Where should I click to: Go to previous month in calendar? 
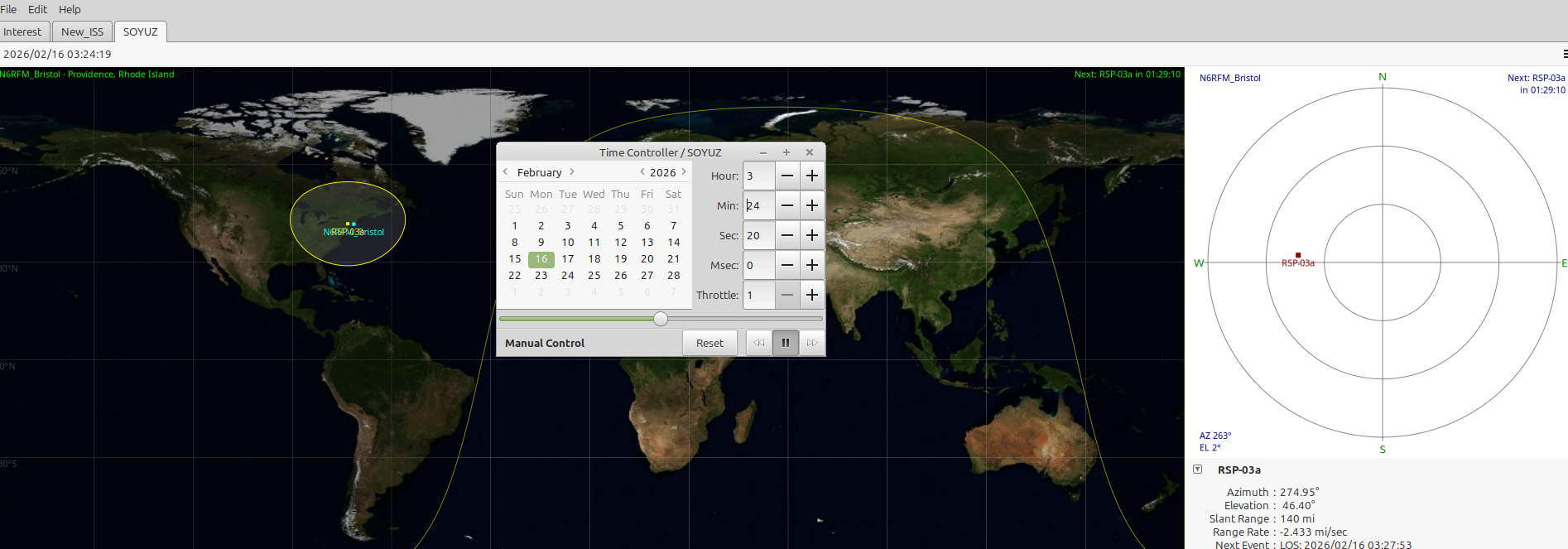click(x=506, y=172)
